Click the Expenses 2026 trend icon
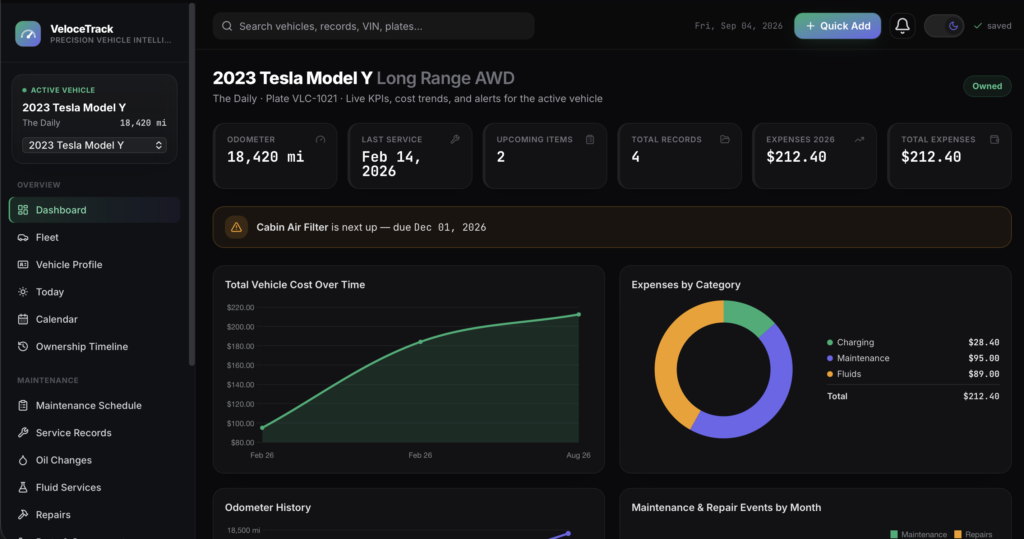The height and width of the screenshot is (539, 1024). click(859, 139)
